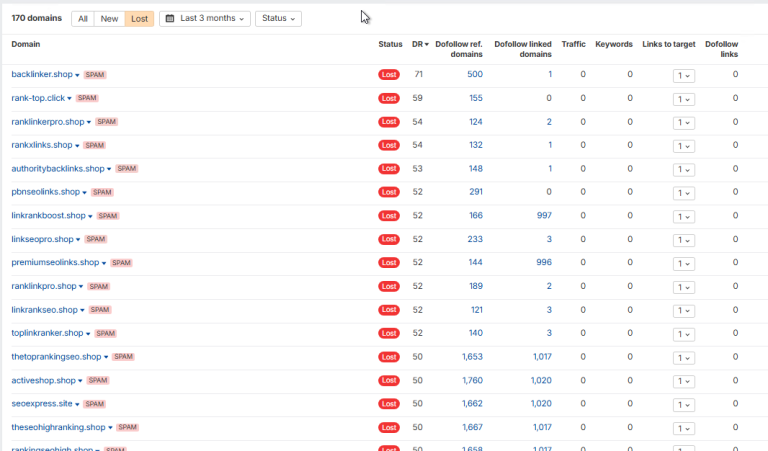Open the ranklinkerpro.shop domain link
Viewport: 768px width, 451px height.
[x=48, y=121]
